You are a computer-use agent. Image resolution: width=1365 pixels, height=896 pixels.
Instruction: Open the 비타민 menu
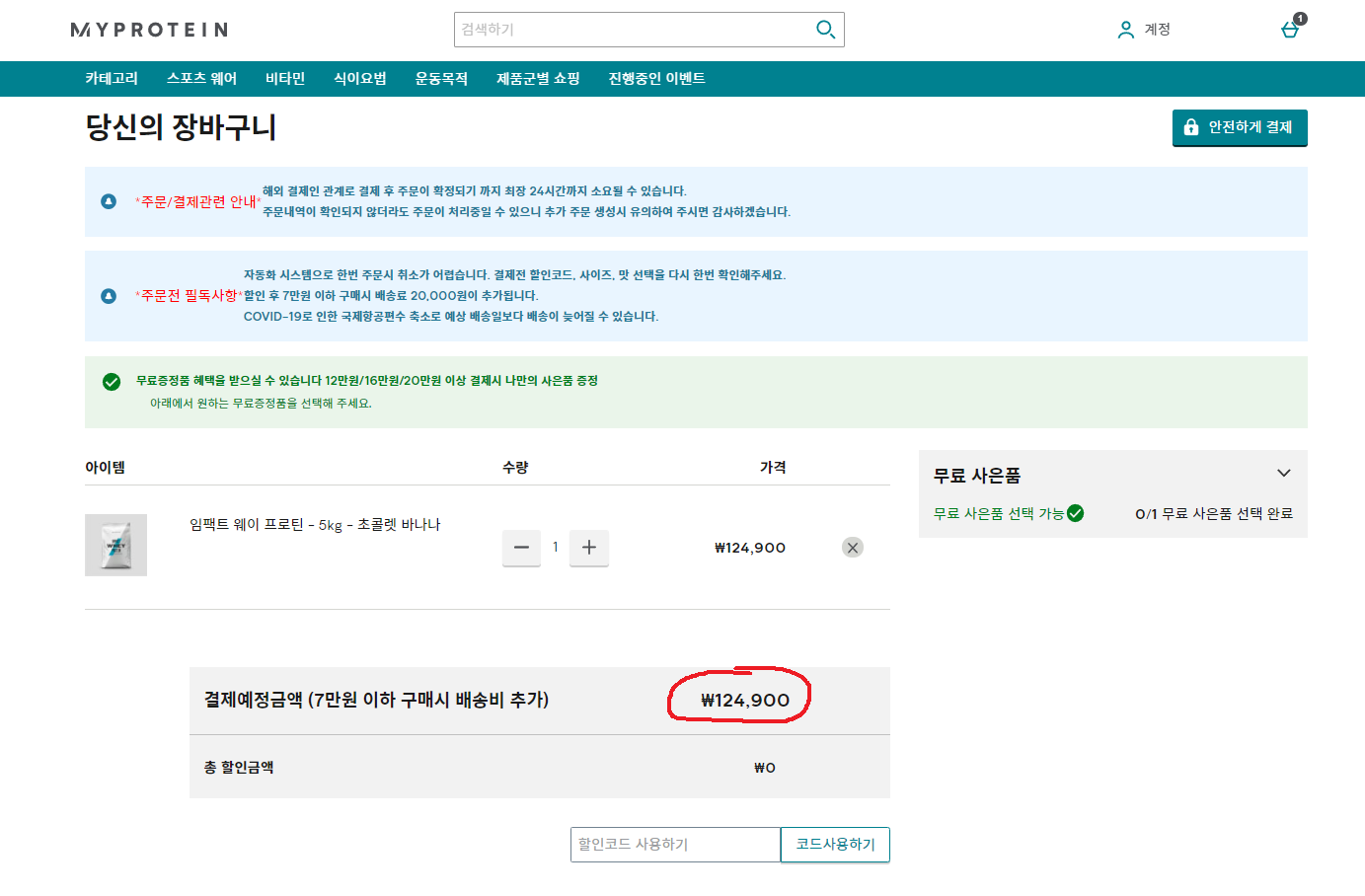[x=285, y=78]
